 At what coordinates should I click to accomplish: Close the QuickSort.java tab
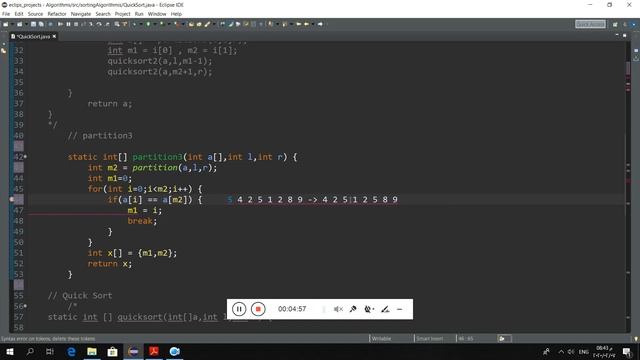coord(54,36)
